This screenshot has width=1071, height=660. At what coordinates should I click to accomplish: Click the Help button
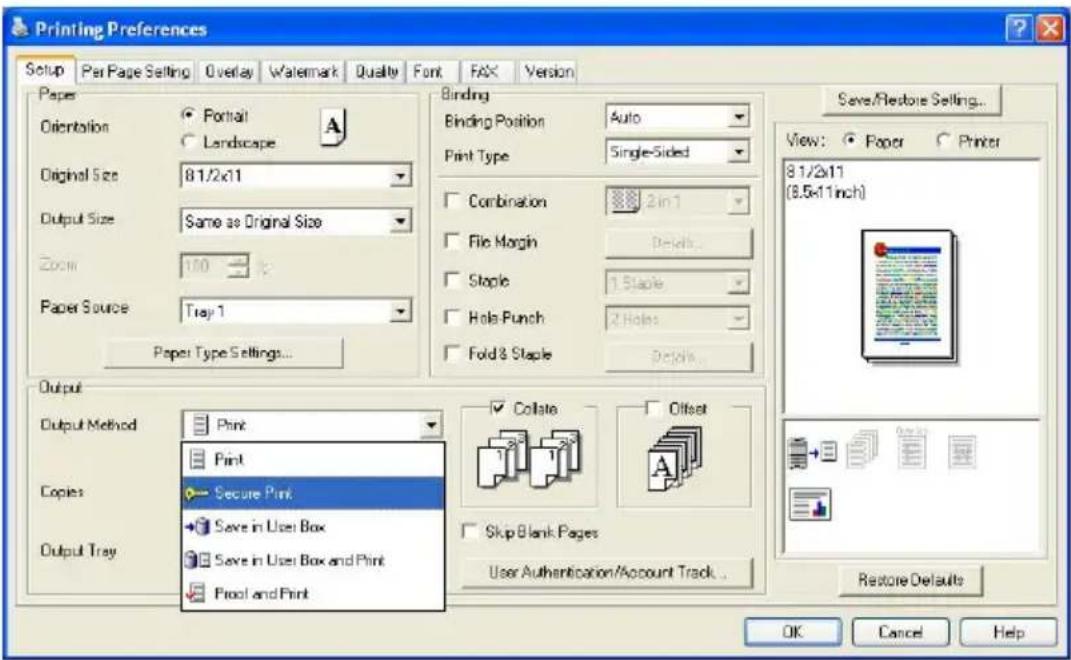tap(1008, 632)
